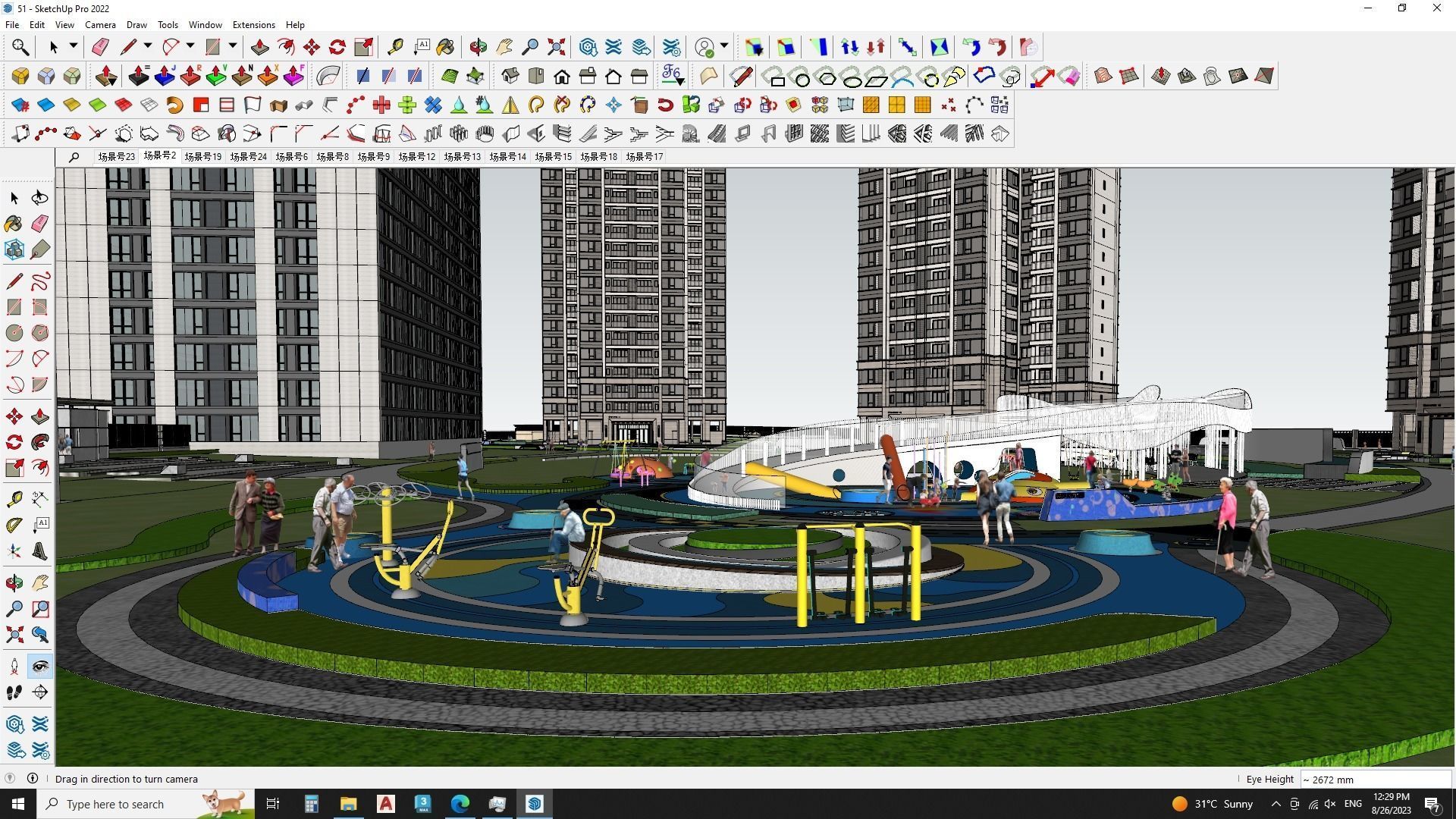Click the magenta Joint Push Pull F icon

[x=293, y=76]
